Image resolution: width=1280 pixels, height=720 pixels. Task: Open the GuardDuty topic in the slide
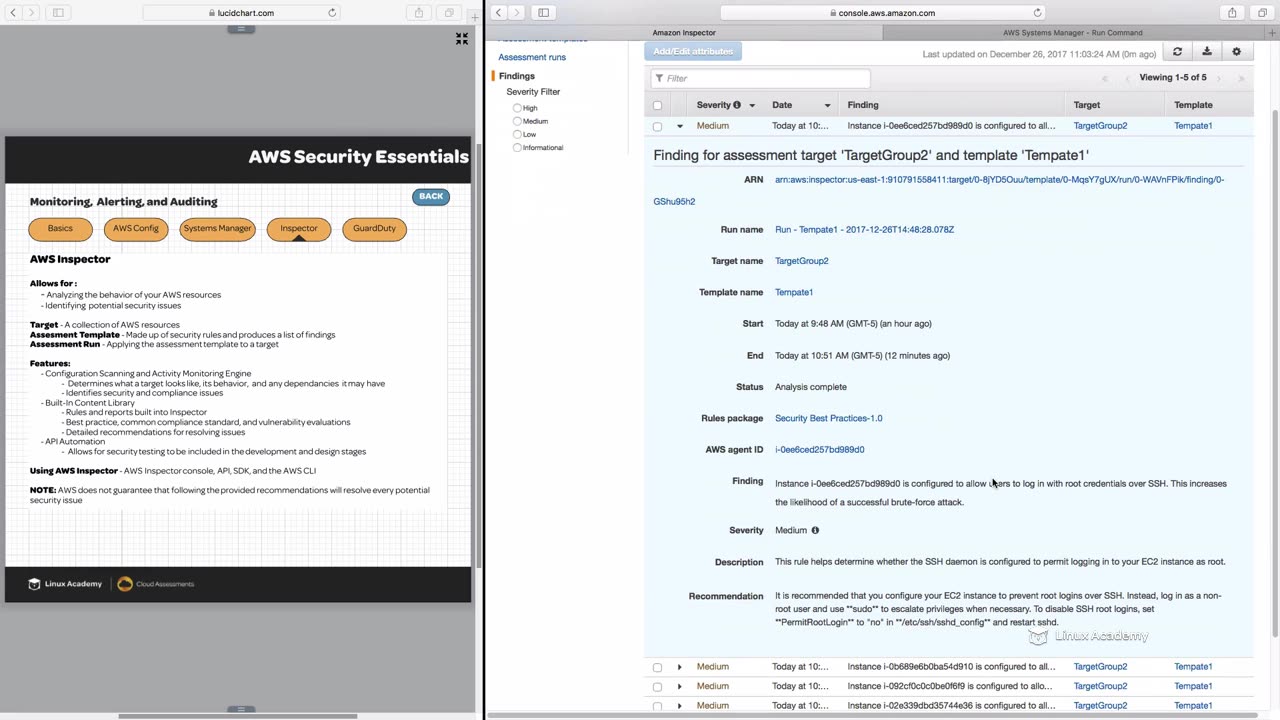coord(374,229)
